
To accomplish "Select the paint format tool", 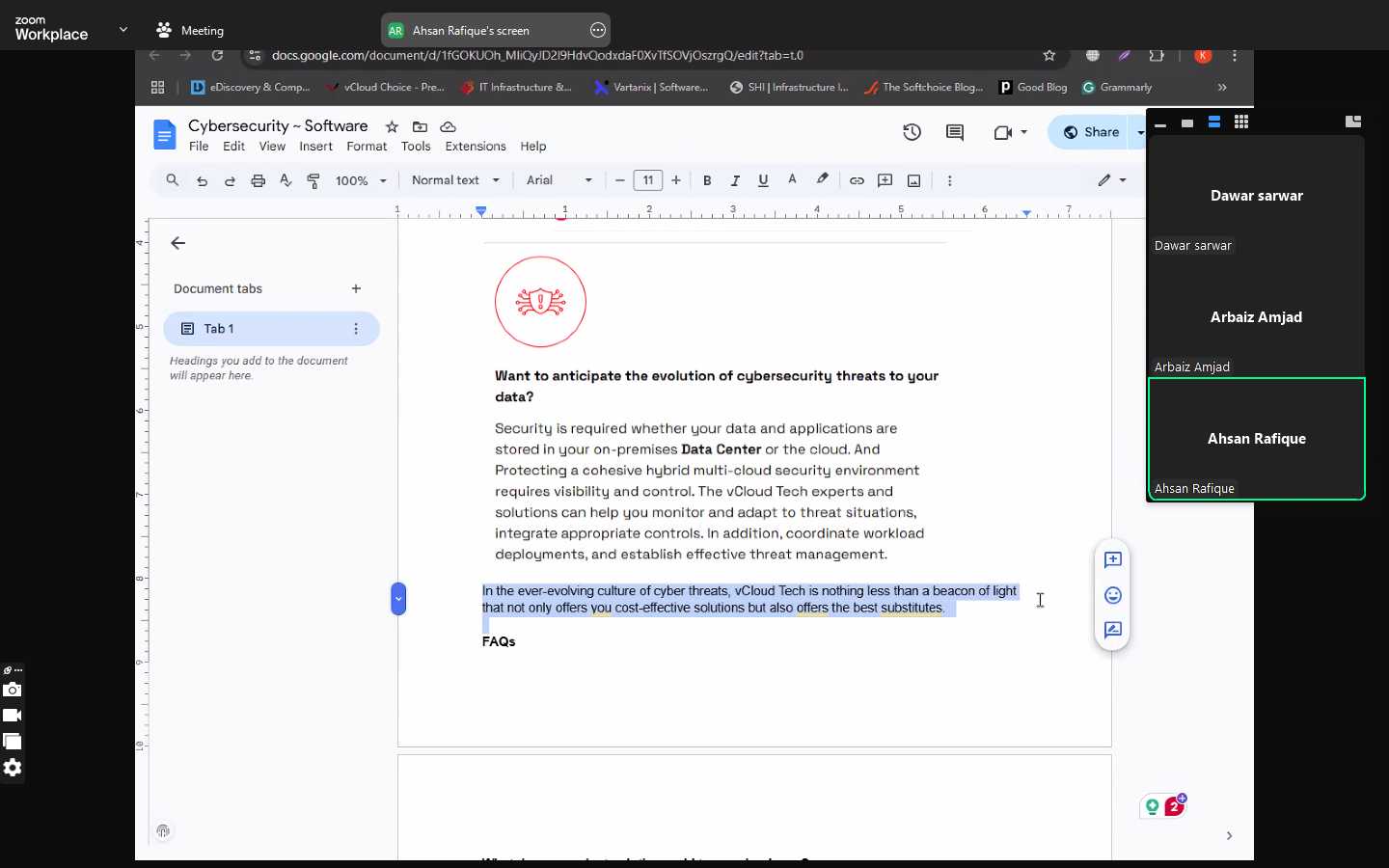I will pyautogui.click(x=313, y=180).
